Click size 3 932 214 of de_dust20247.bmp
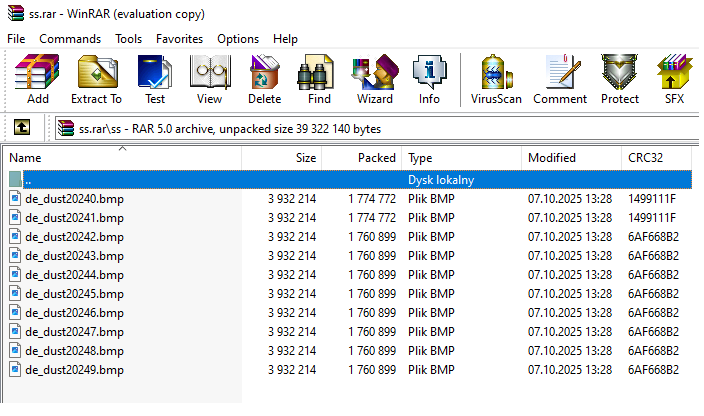Viewport: 704px width, 416px height. 292,332
